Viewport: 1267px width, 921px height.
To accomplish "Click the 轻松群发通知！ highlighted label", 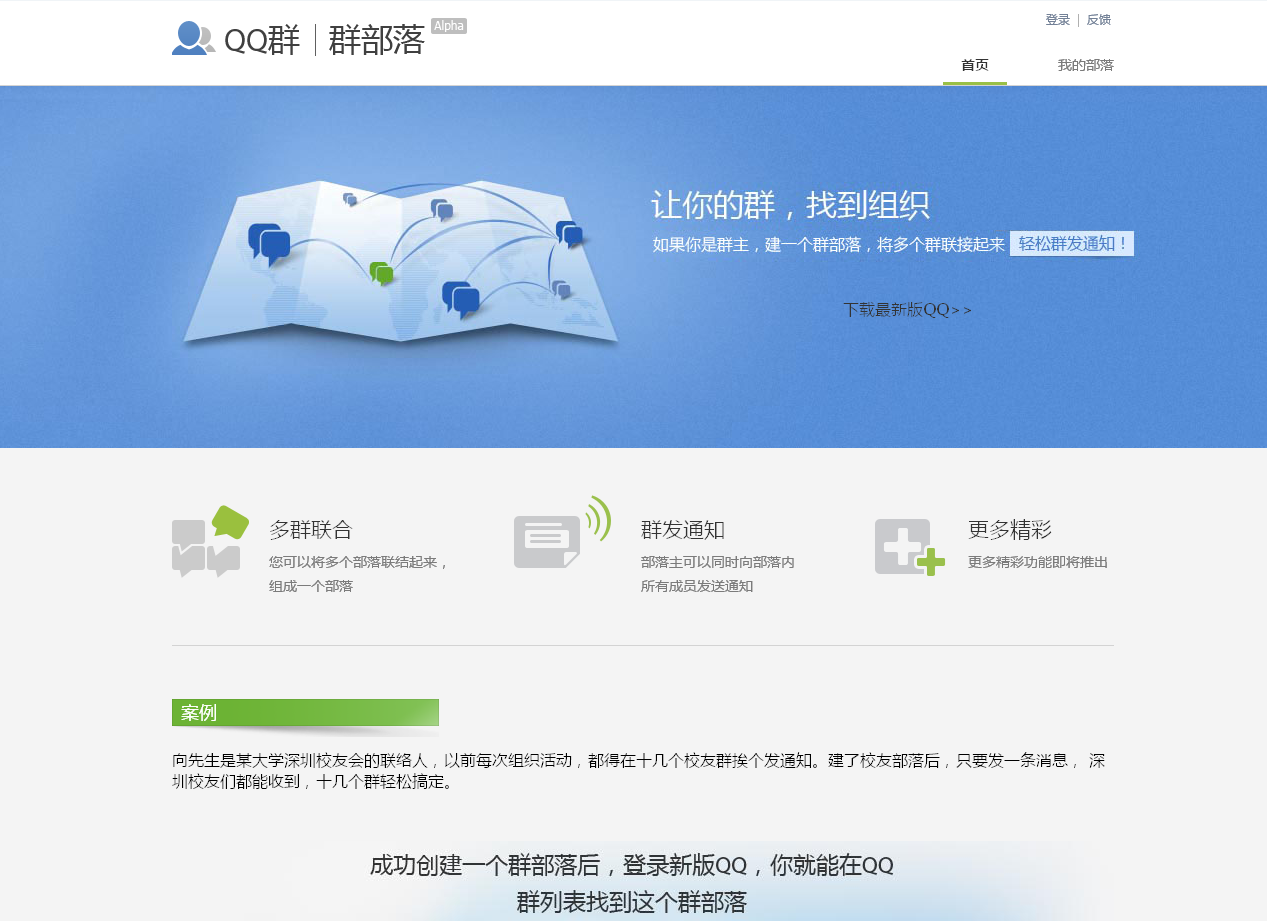I will [x=1072, y=244].
